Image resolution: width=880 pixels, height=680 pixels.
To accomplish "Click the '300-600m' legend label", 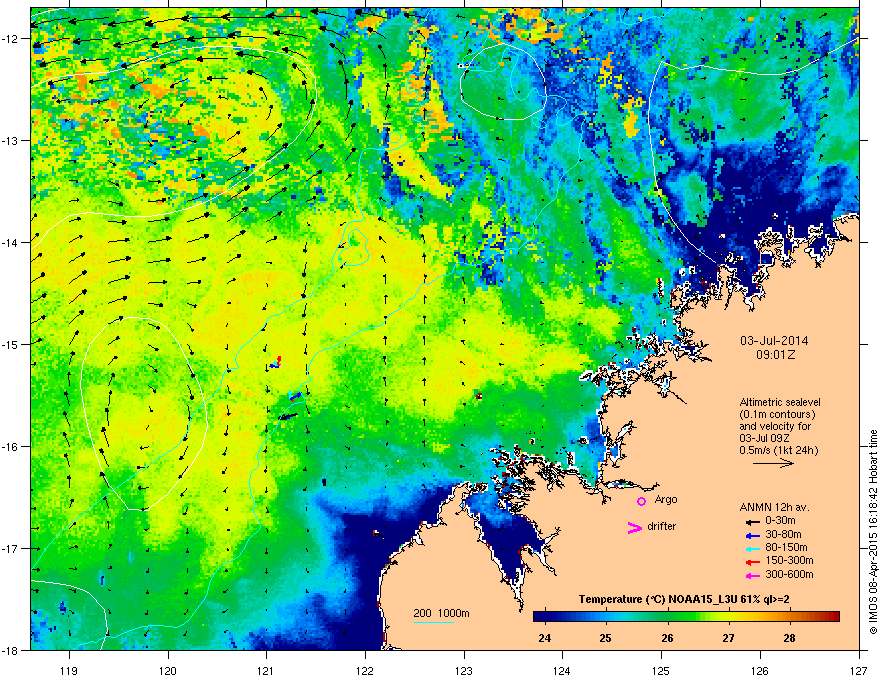I will (789, 575).
